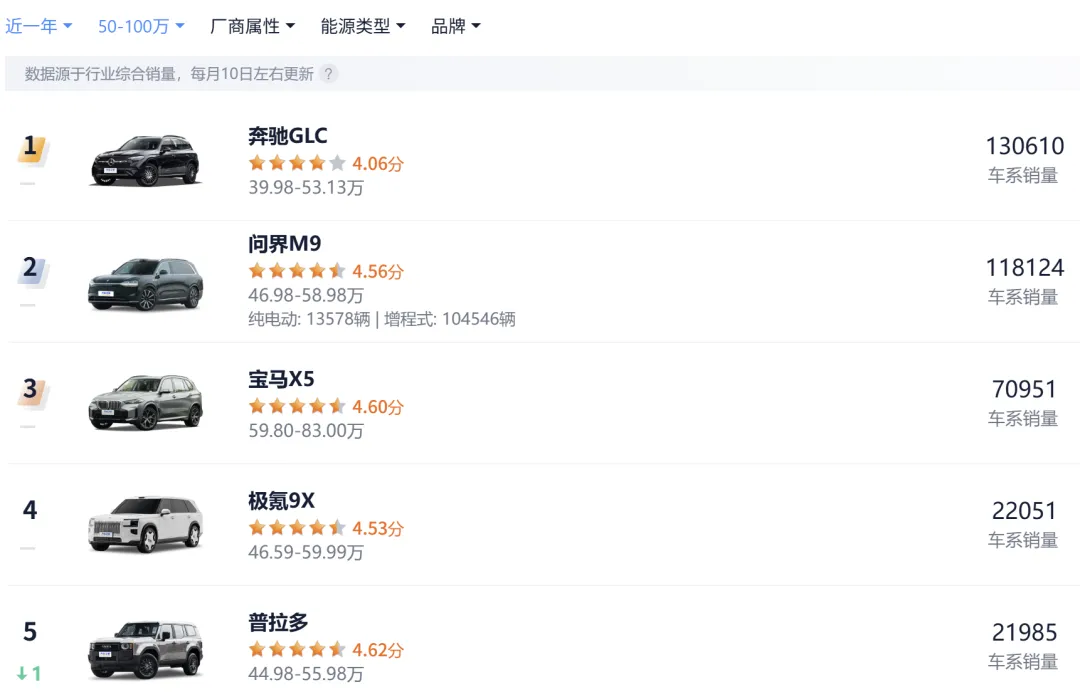The height and width of the screenshot is (692, 1080).
Task: Open the 品牌 brand filter dropdown
Action: click(455, 26)
